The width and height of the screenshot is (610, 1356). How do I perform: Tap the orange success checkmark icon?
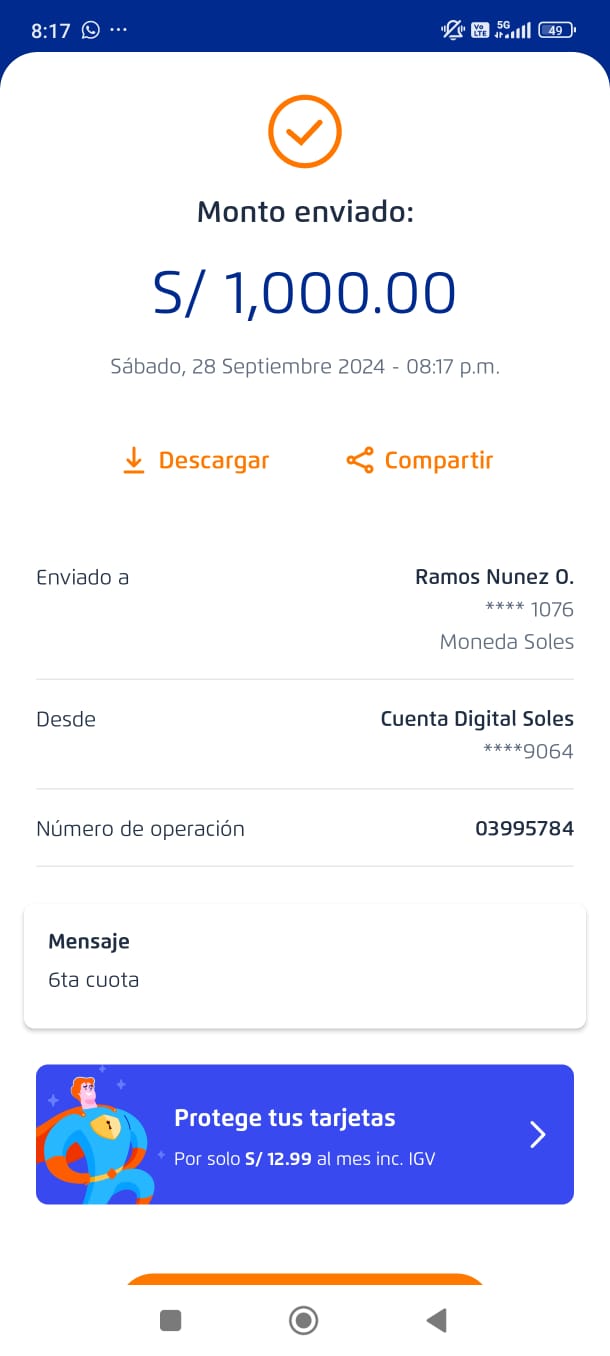305,131
